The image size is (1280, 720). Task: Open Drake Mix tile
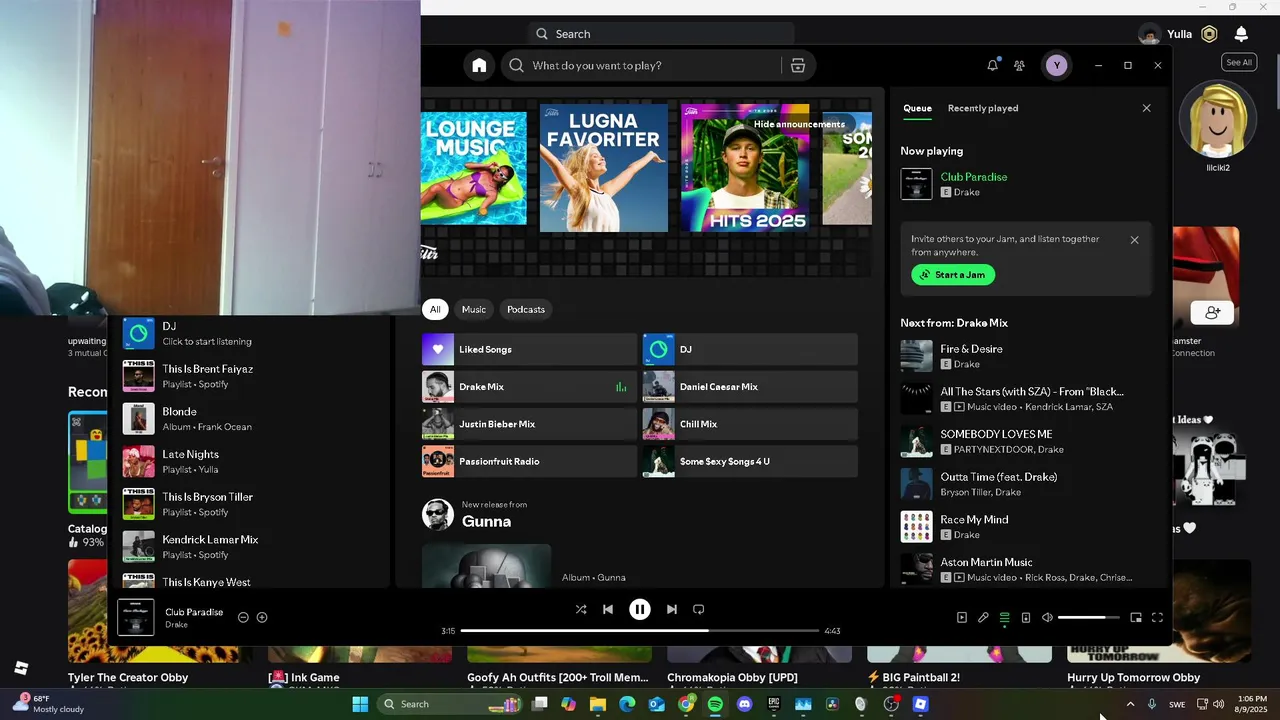(529, 387)
